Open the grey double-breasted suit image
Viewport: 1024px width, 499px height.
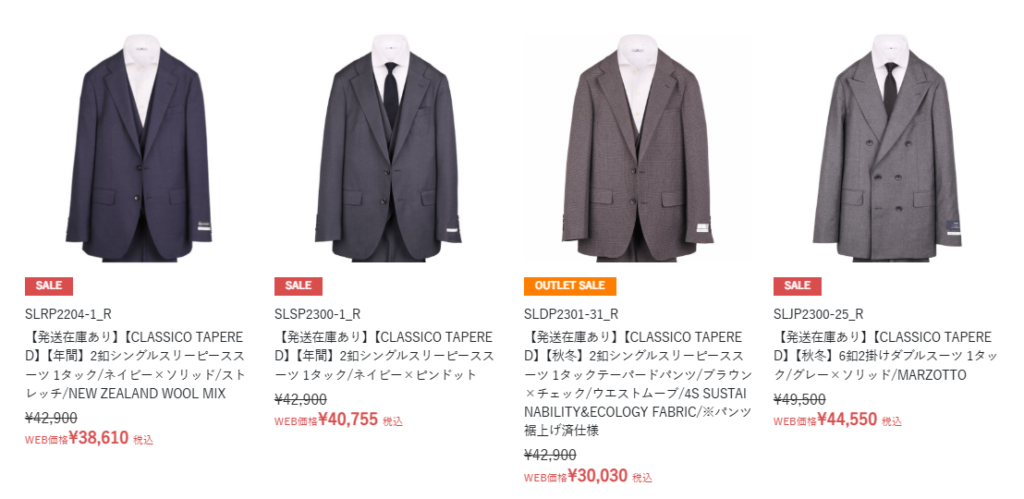pyautogui.click(x=887, y=146)
